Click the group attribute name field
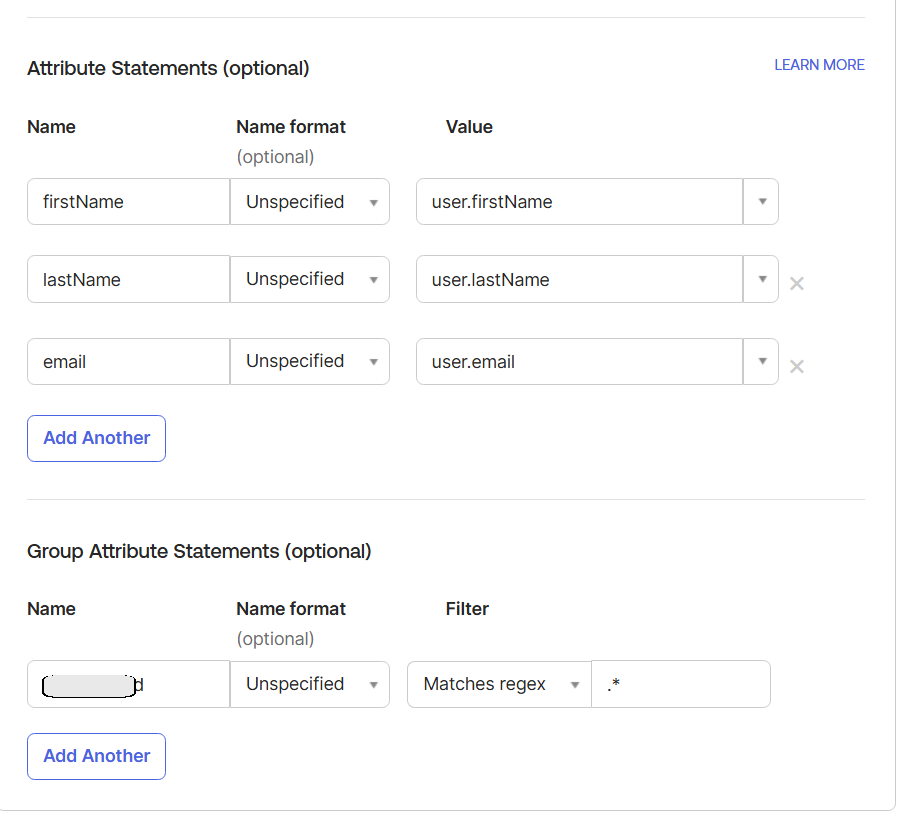Screen dimensions: 900x816 pos(129,684)
